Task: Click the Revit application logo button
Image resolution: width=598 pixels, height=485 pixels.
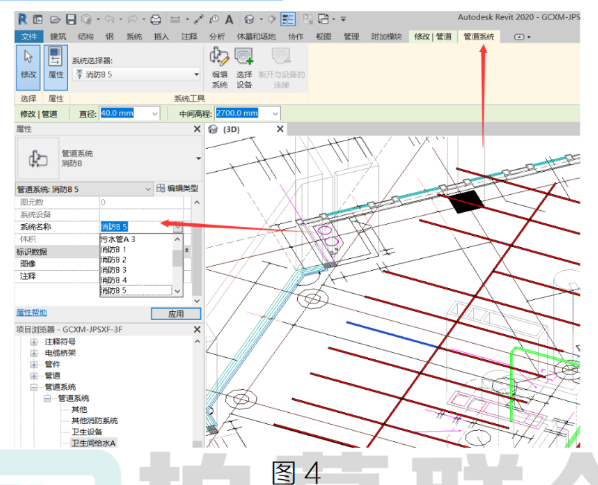Action: 23,19
